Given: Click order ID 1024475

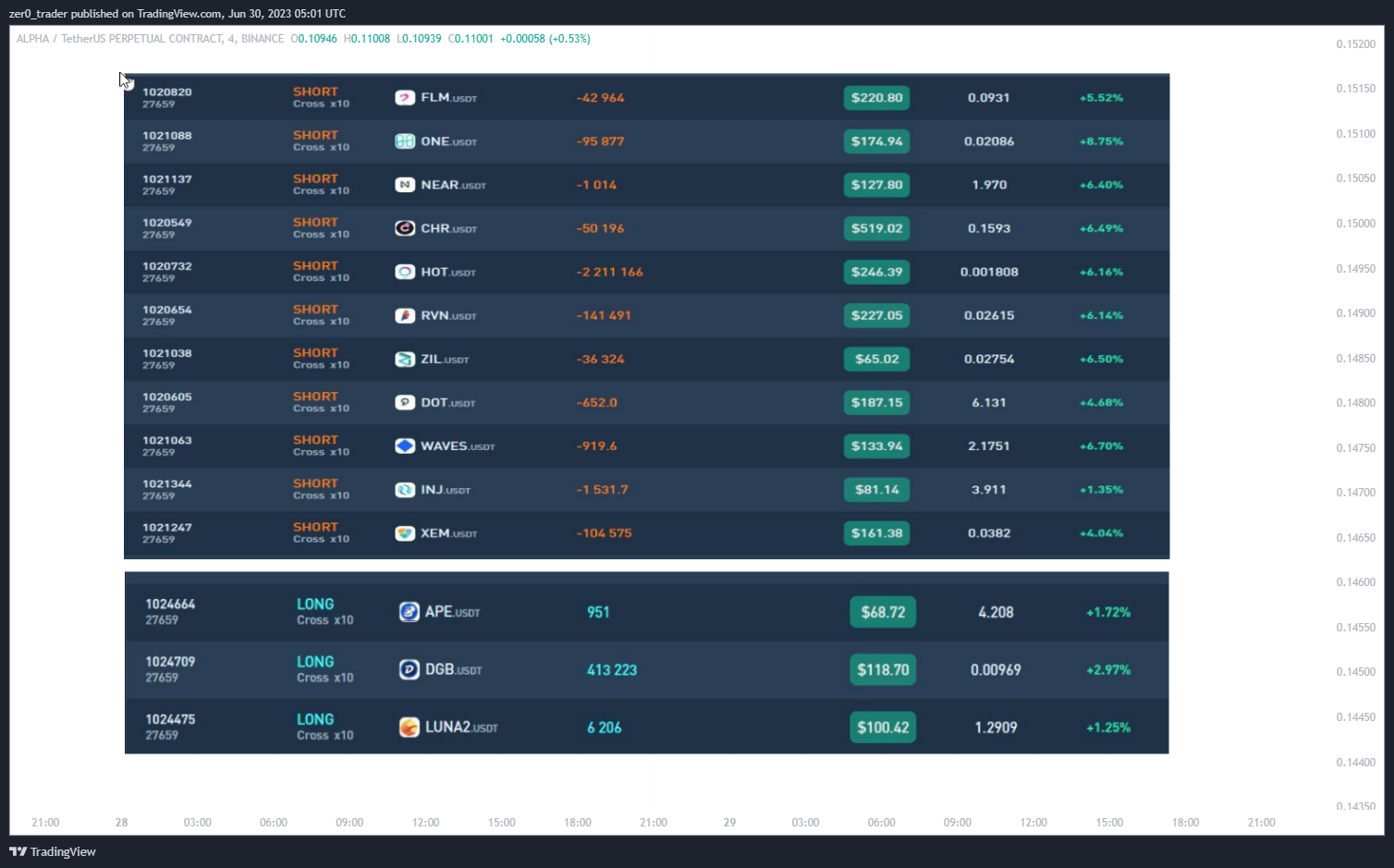Looking at the screenshot, I should pos(170,719).
